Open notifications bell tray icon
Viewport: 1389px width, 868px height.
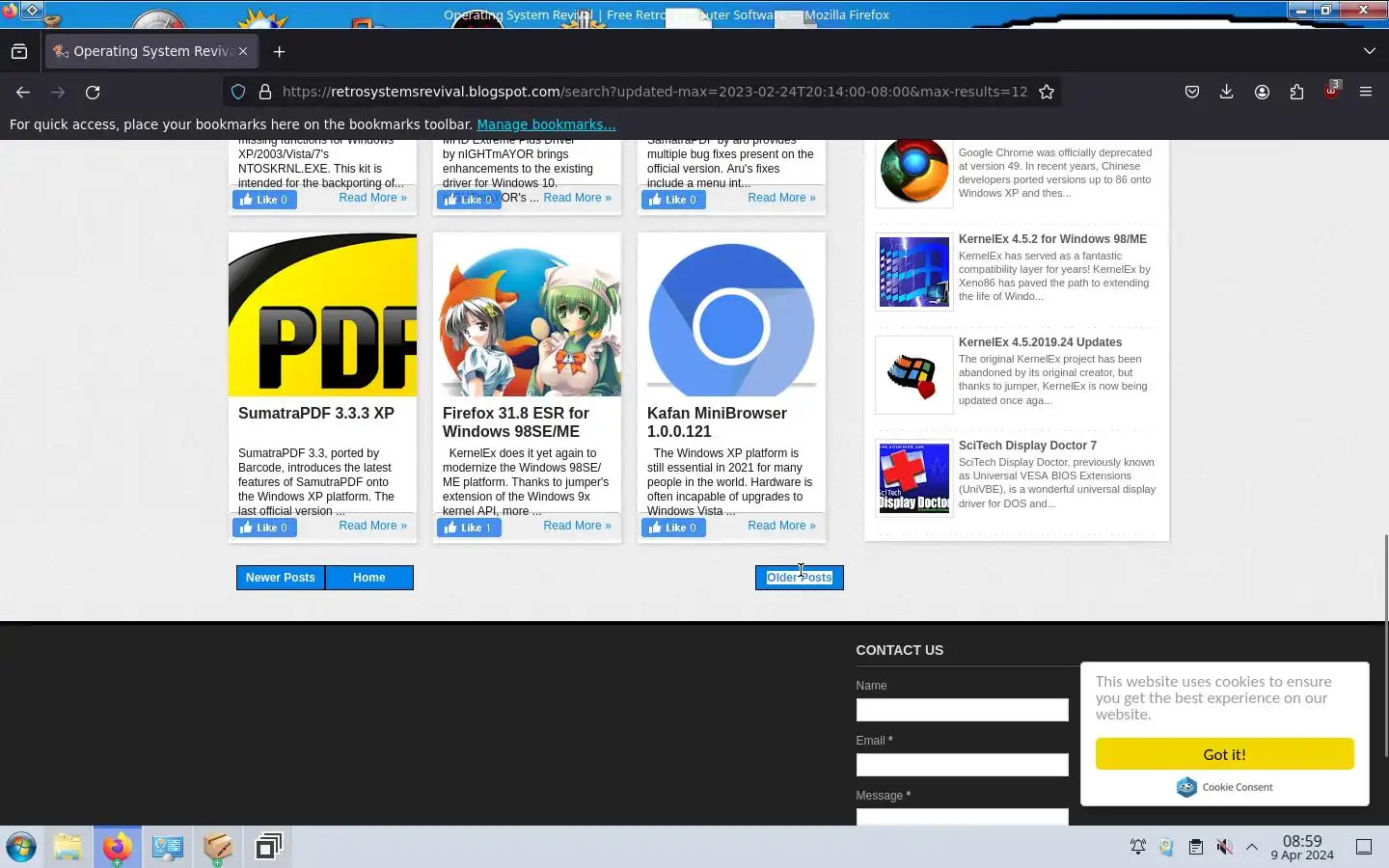point(1138,847)
